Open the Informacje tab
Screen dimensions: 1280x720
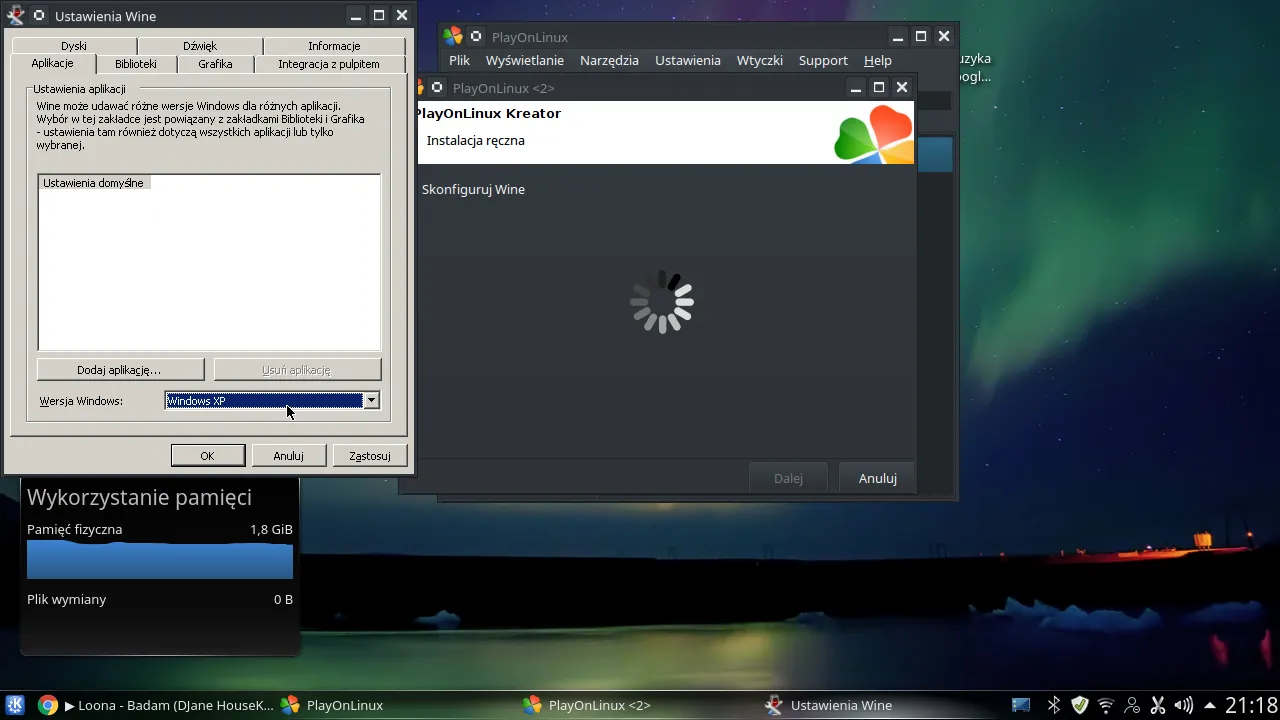[x=334, y=46]
